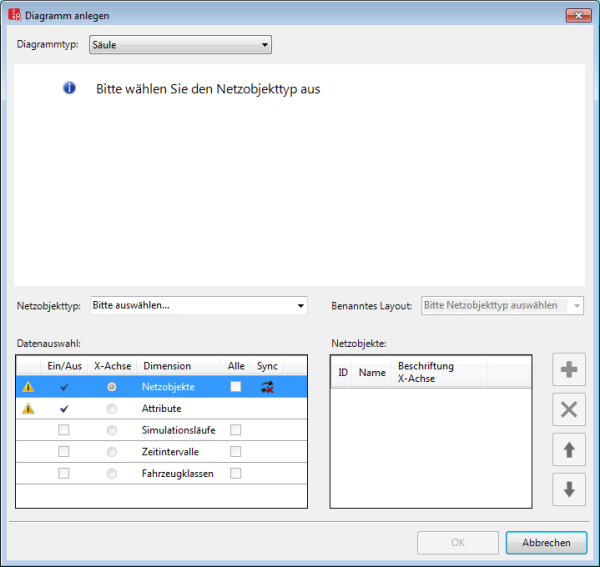This screenshot has height=567, width=600.
Task: Open the Benanntes Layout dropdown
Action: click(503, 306)
